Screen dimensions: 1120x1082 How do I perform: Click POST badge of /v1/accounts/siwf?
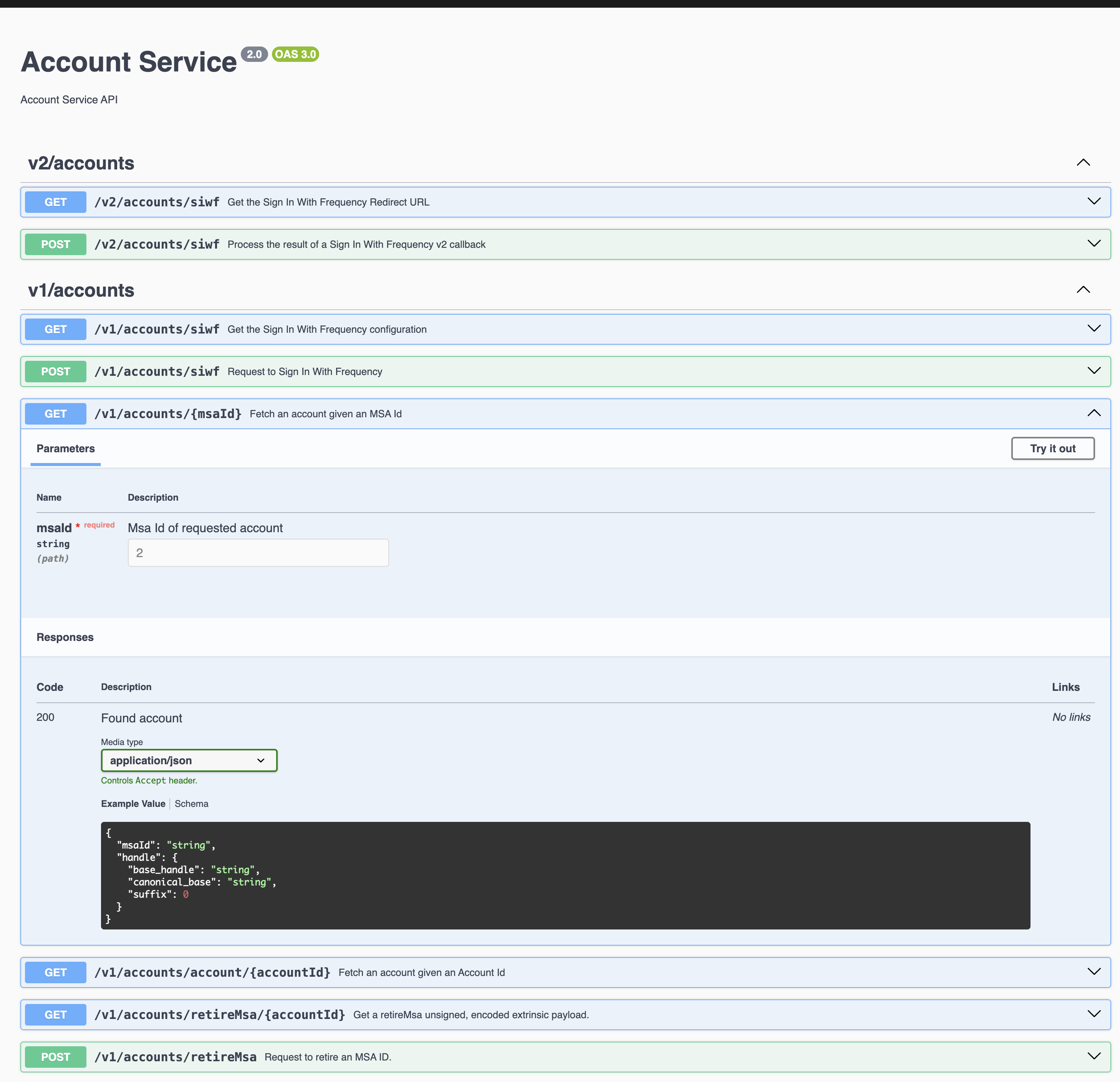[x=55, y=372]
